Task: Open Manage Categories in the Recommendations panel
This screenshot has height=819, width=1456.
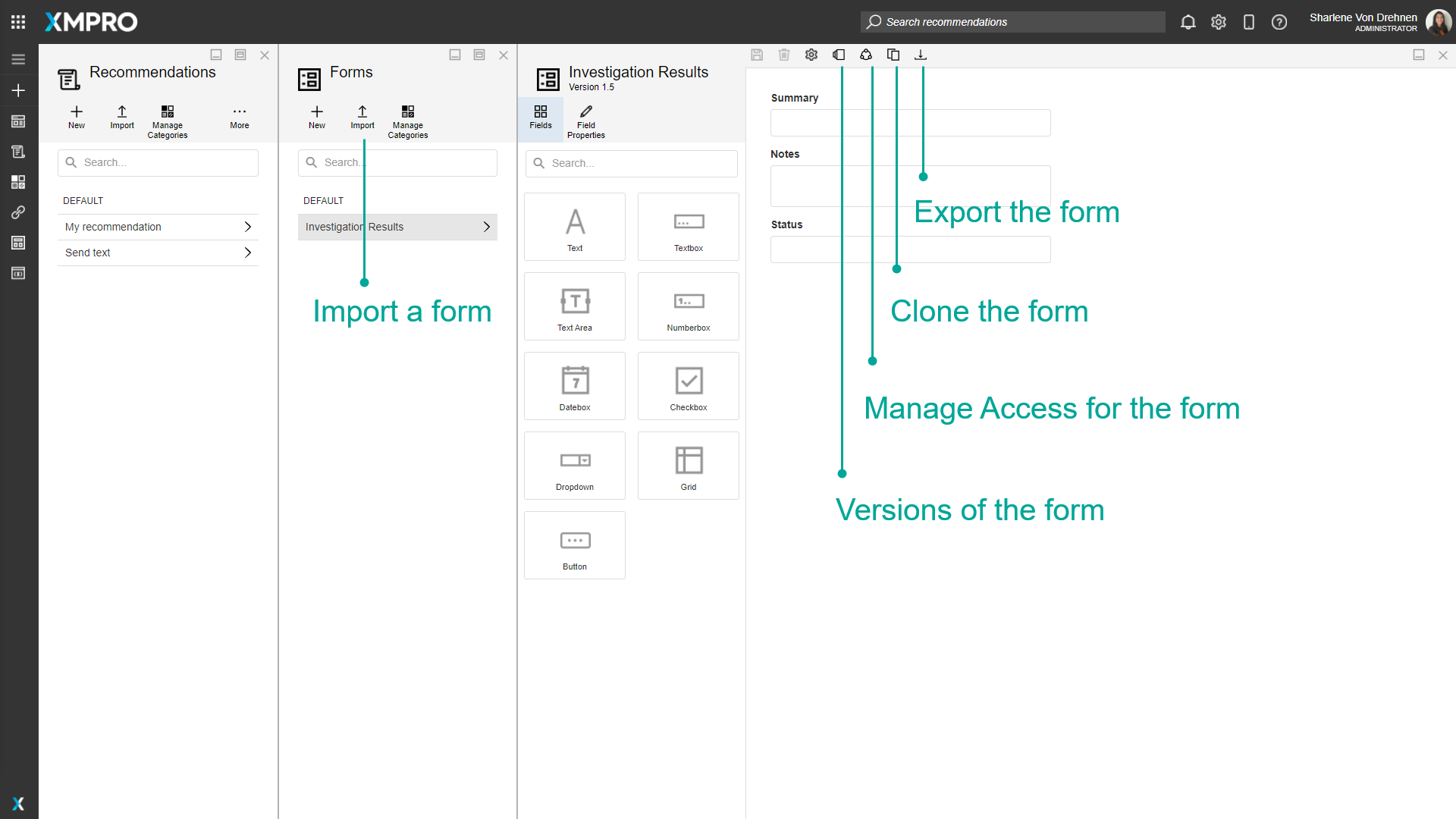Action: [x=167, y=120]
